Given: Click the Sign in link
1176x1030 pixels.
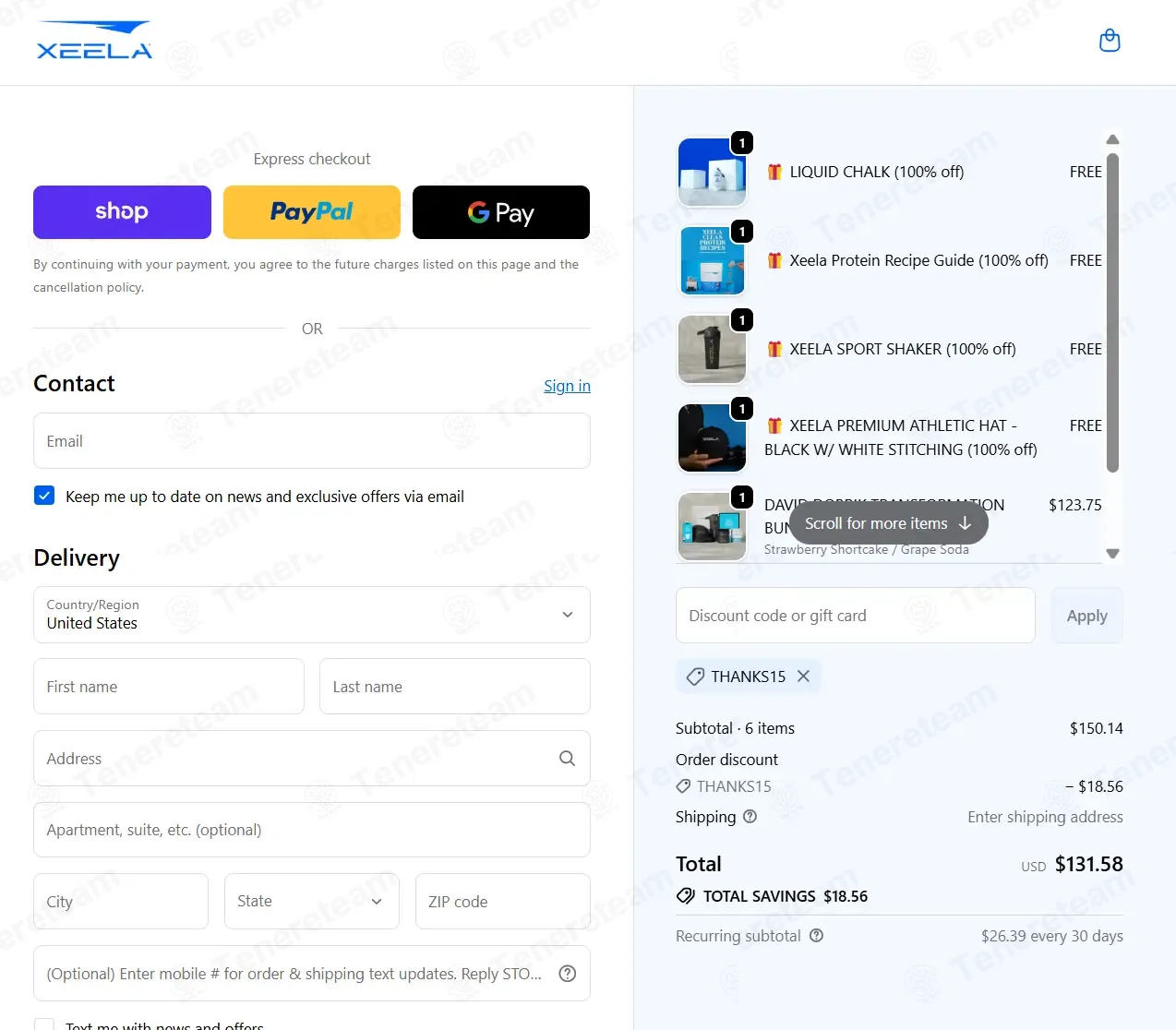Looking at the screenshot, I should click(567, 386).
